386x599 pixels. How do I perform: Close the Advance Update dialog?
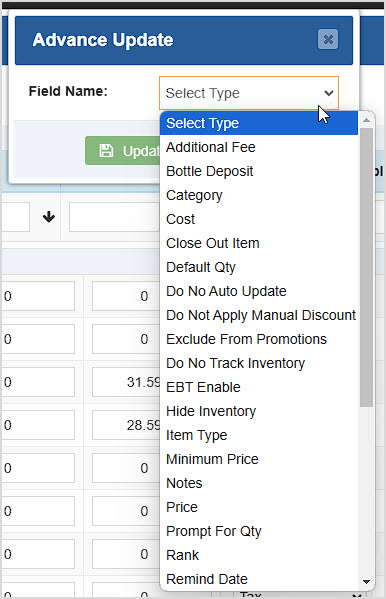[328, 39]
